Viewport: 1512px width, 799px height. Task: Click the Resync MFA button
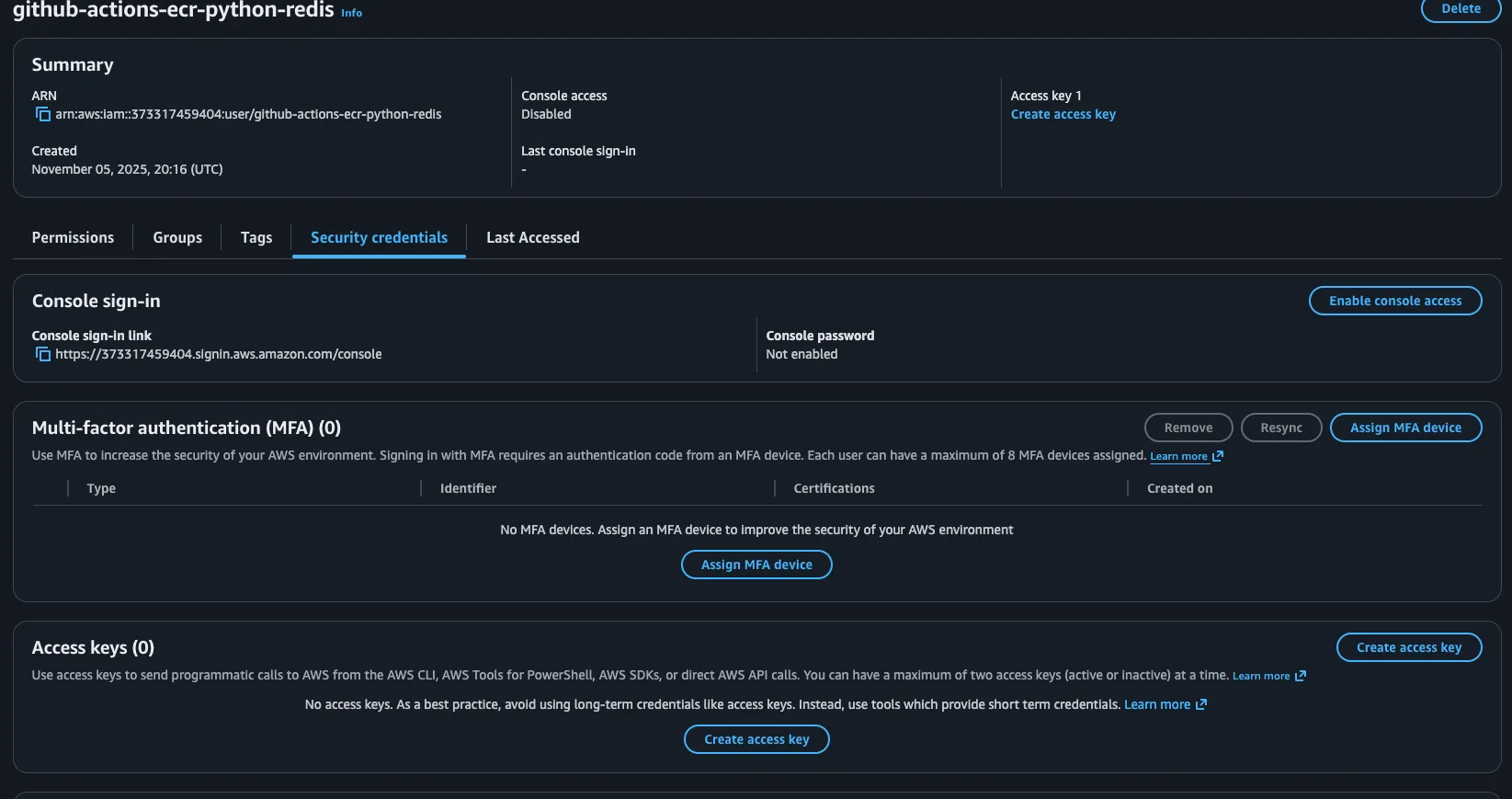tap(1280, 428)
